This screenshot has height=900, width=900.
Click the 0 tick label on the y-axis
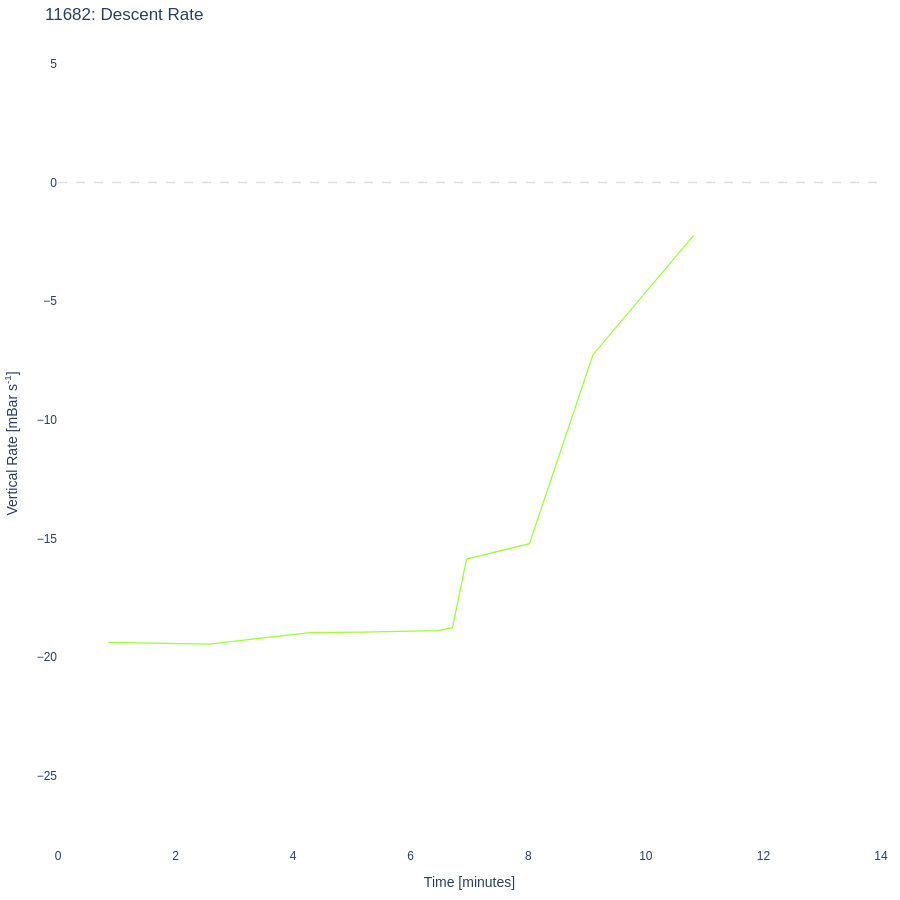point(54,183)
